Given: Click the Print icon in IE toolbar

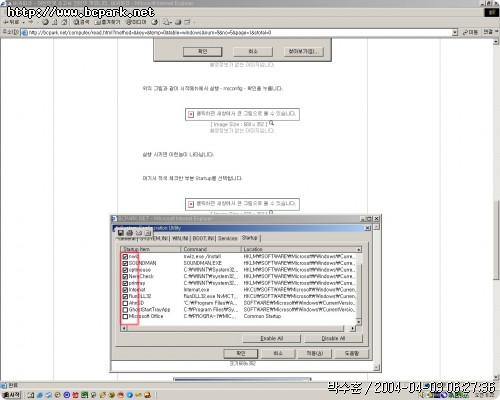Looking at the screenshot, I should 178,22.
